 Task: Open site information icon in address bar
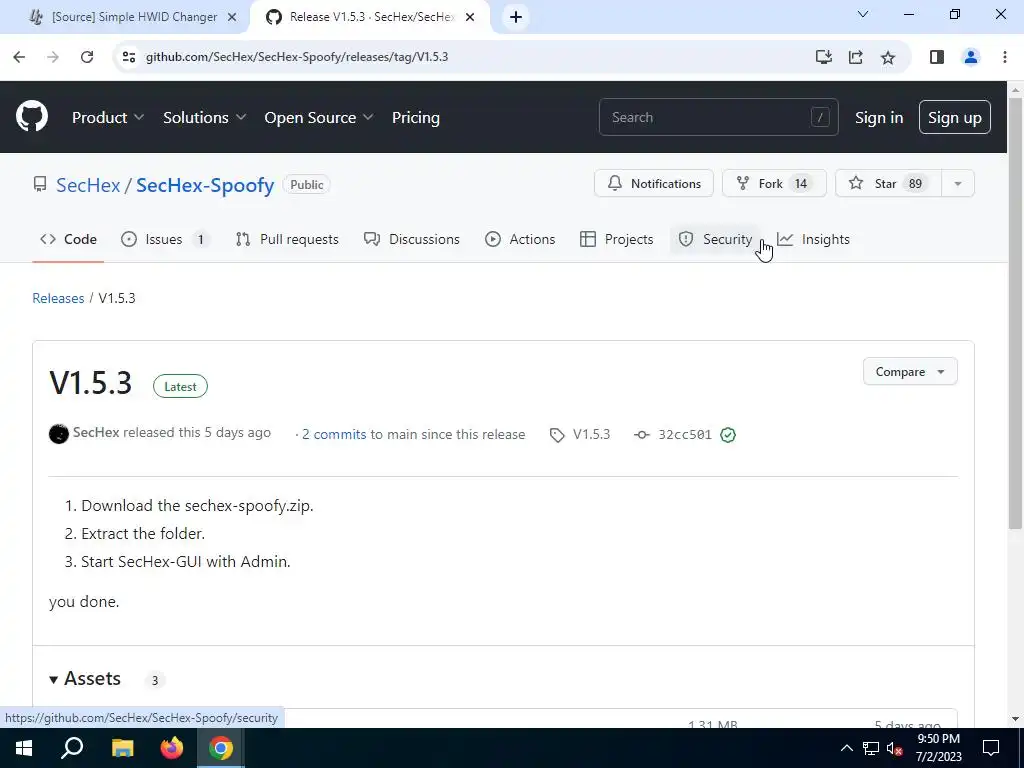click(129, 57)
